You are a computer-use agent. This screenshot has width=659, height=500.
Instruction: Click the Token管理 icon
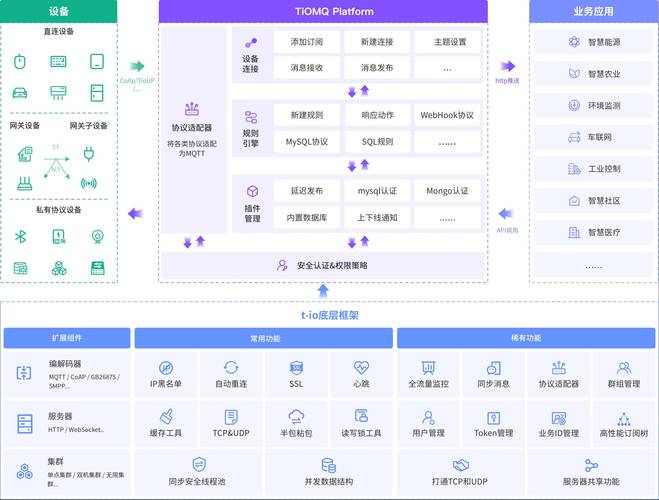(x=493, y=418)
